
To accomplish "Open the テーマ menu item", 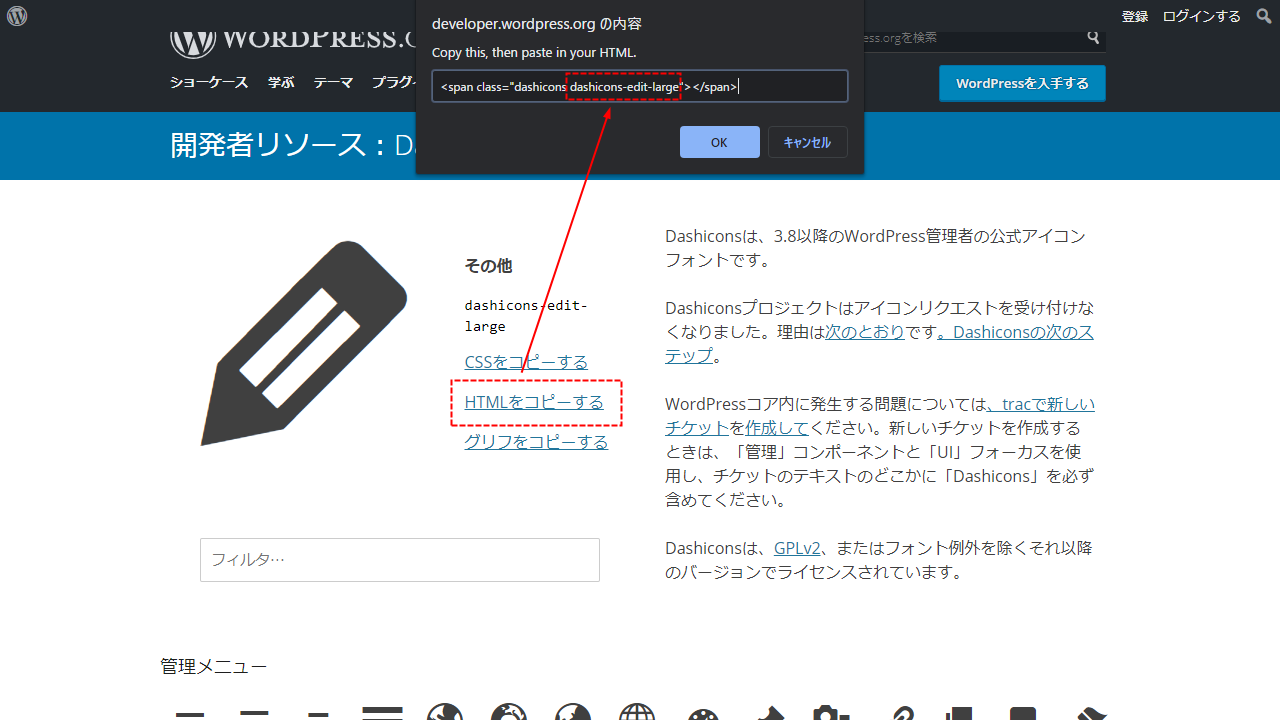I will (x=333, y=82).
